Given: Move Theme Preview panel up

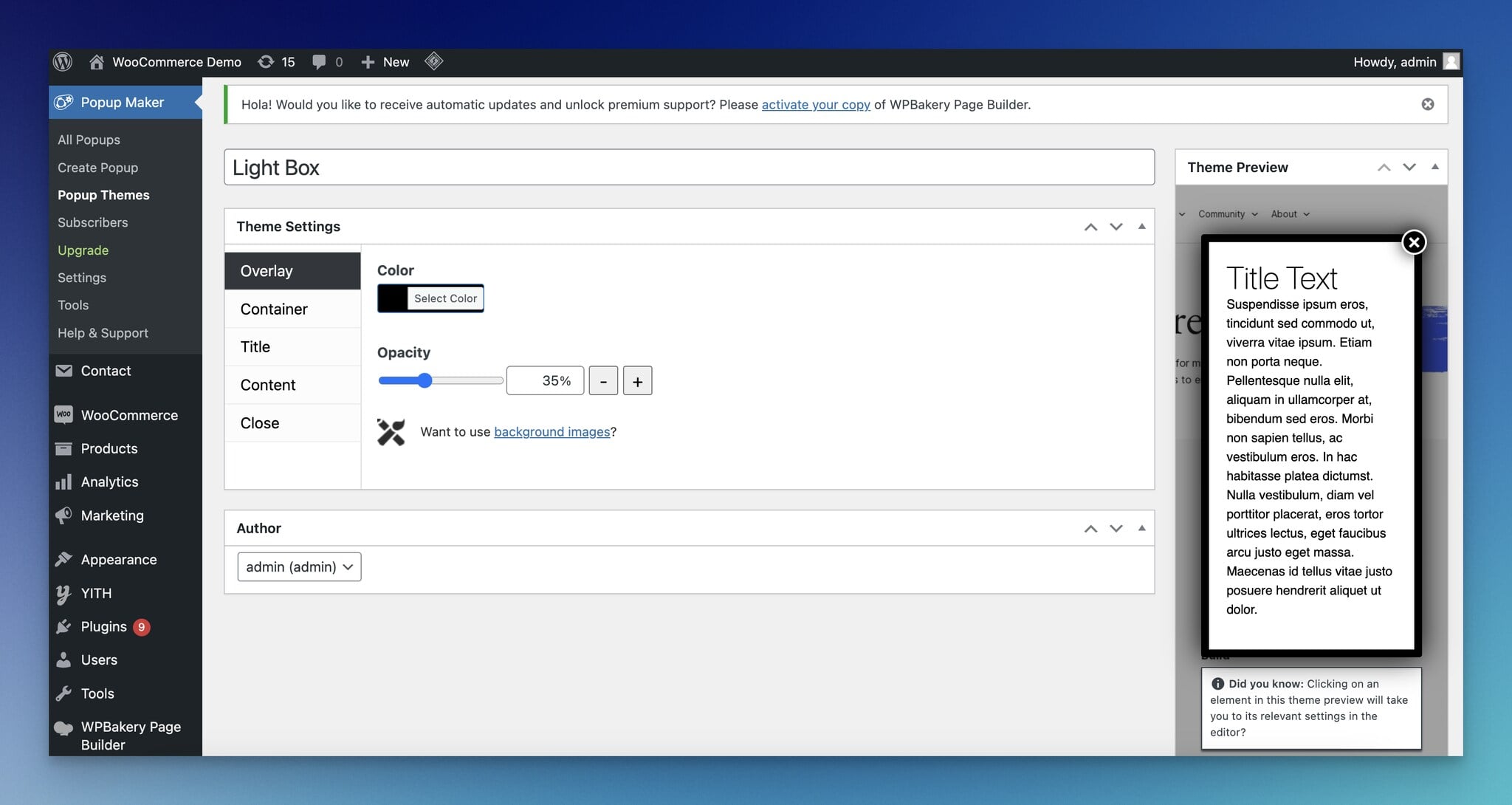Looking at the screenshot, I should coord(1384,168).
